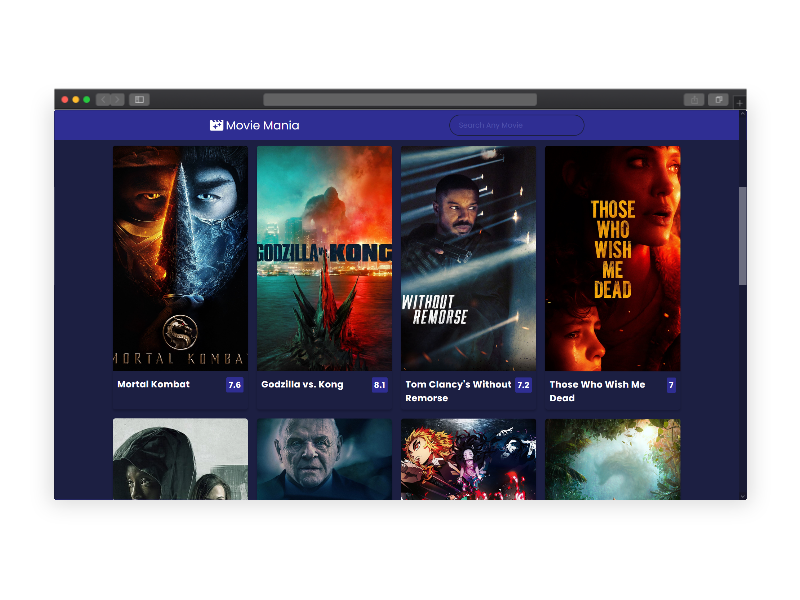Click the 7.6 rating badge
Image resolution: width=800 pixels, height=600 pixels.
pyautogui.click(x=235, y=385)
